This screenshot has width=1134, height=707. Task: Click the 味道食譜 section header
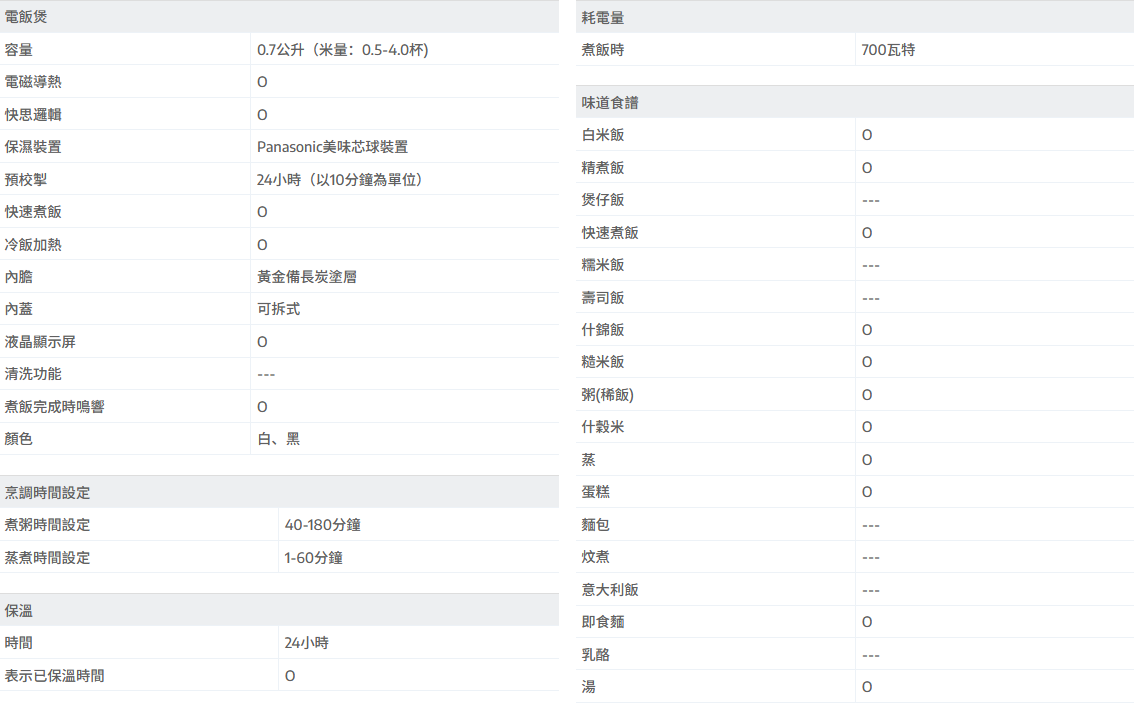(610, 102)
